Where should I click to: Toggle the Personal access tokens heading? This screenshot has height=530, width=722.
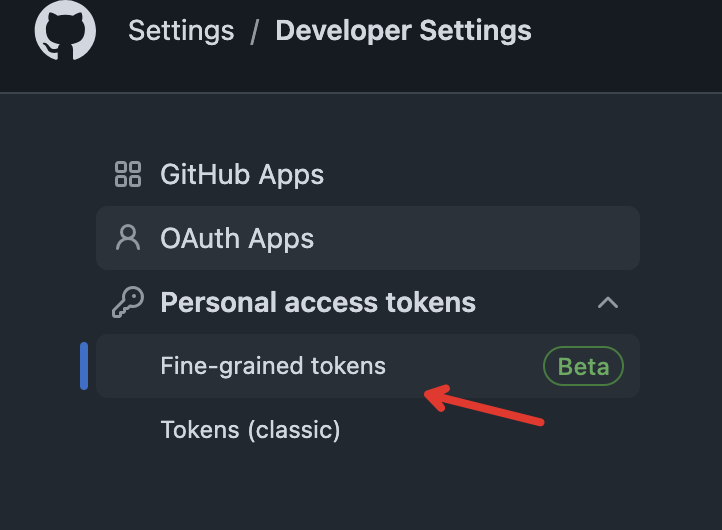318,302
